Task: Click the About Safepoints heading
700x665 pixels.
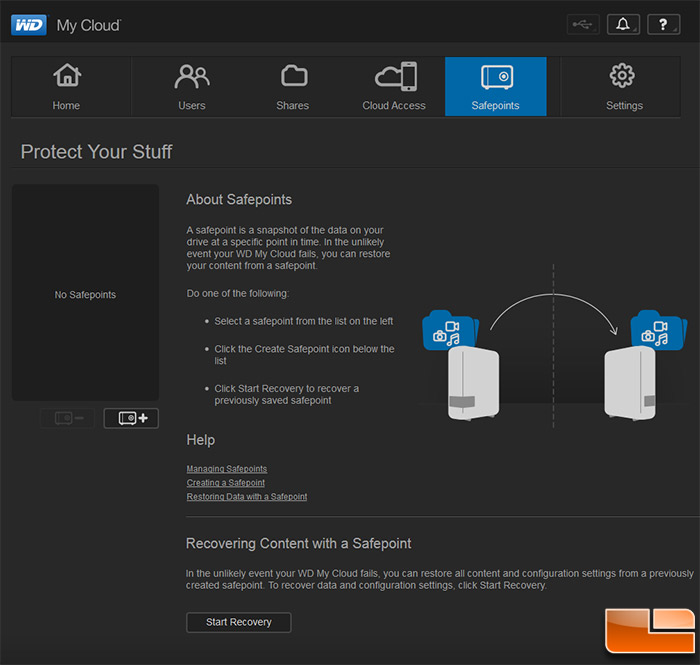Action: pyautogui.click(x=239, y=200)
